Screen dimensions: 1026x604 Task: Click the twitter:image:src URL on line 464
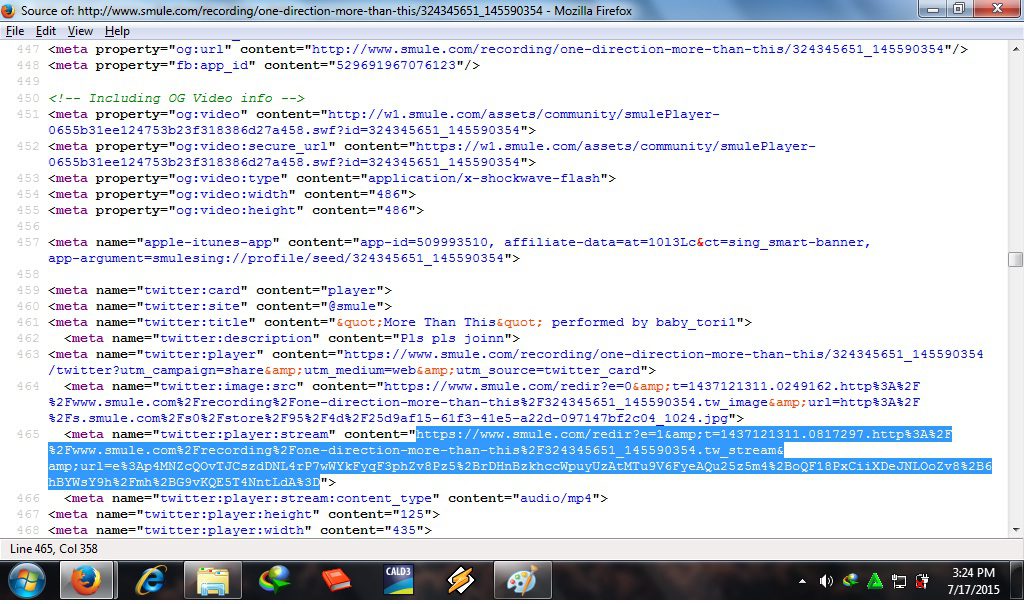click(484, 402)
